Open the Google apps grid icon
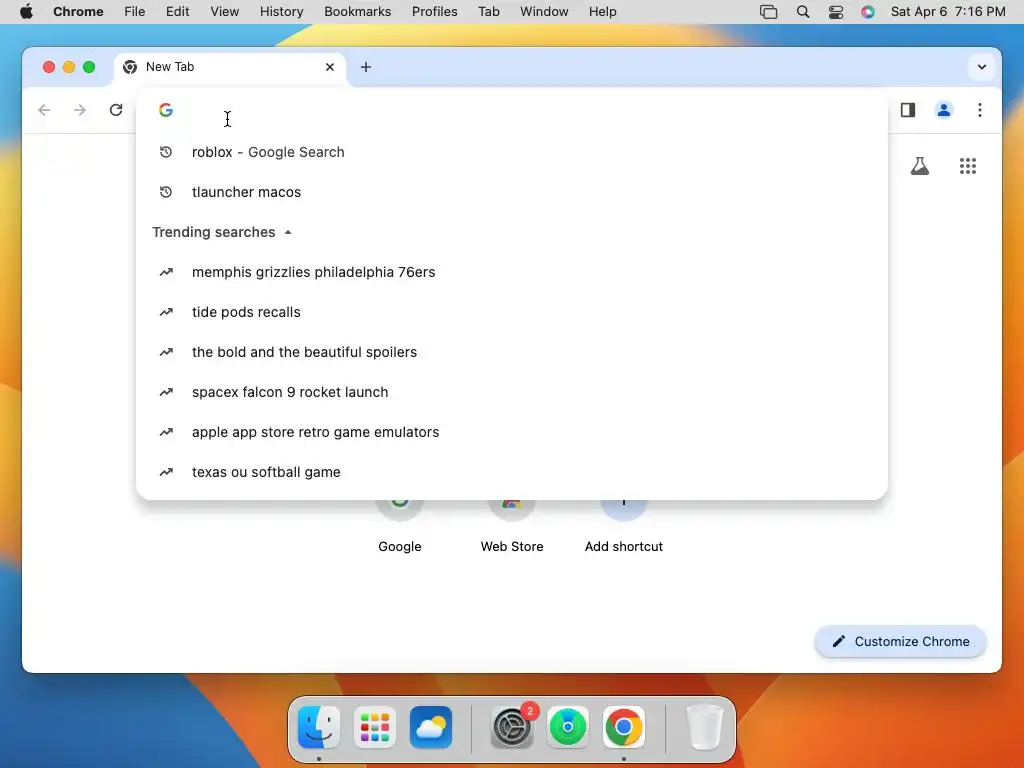The height and width of the screenshot is (768, 1024). [x=968, y=166]
